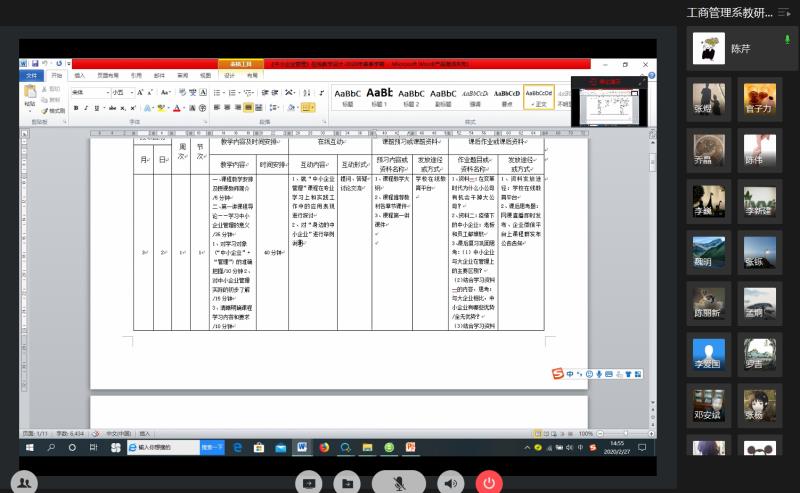Open the shared files folder button

(347, 482)
